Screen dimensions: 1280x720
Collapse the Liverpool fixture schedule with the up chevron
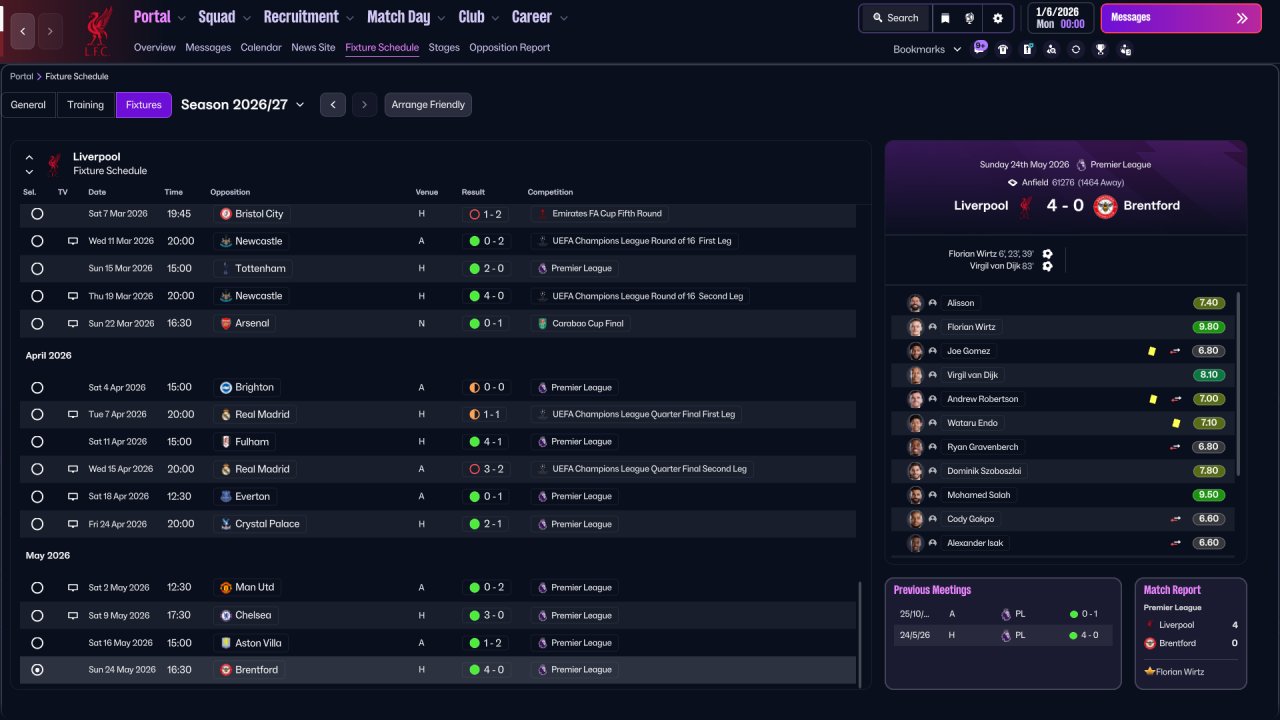[29, 157]
